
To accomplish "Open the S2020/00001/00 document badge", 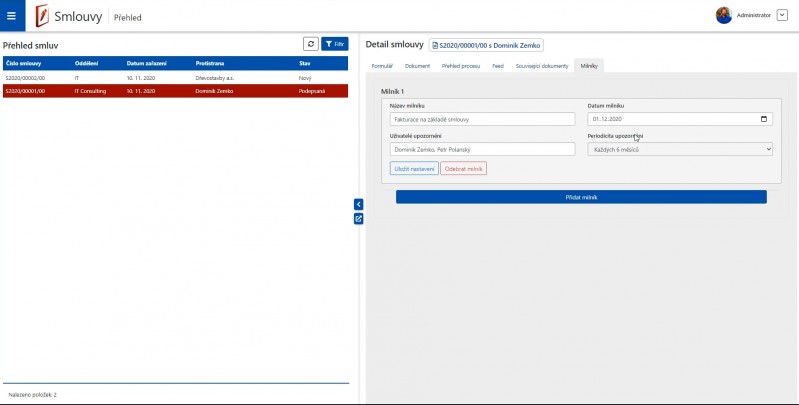I will click(486, 45).
